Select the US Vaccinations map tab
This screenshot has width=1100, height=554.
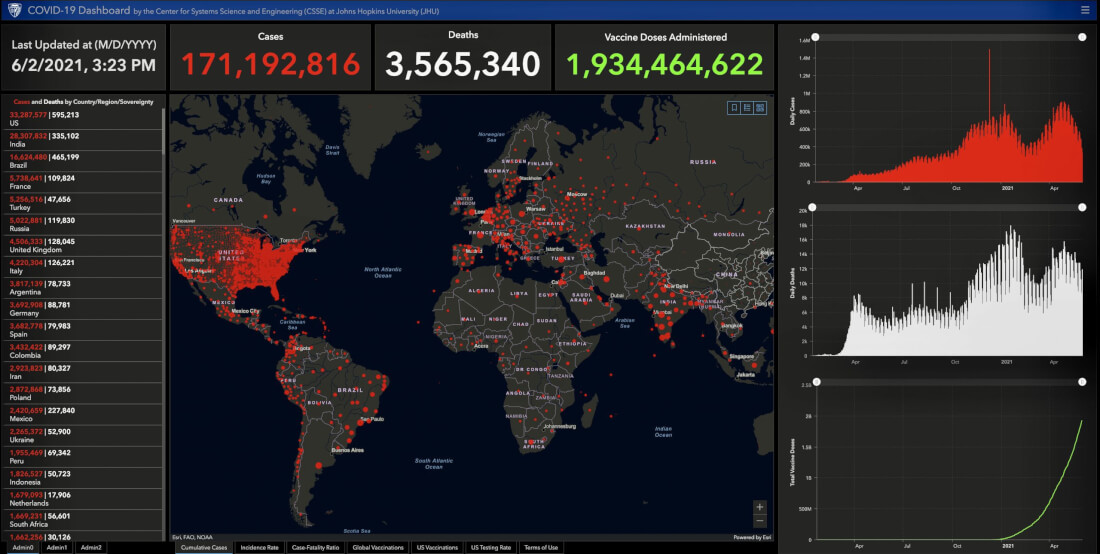click(437, 547)
